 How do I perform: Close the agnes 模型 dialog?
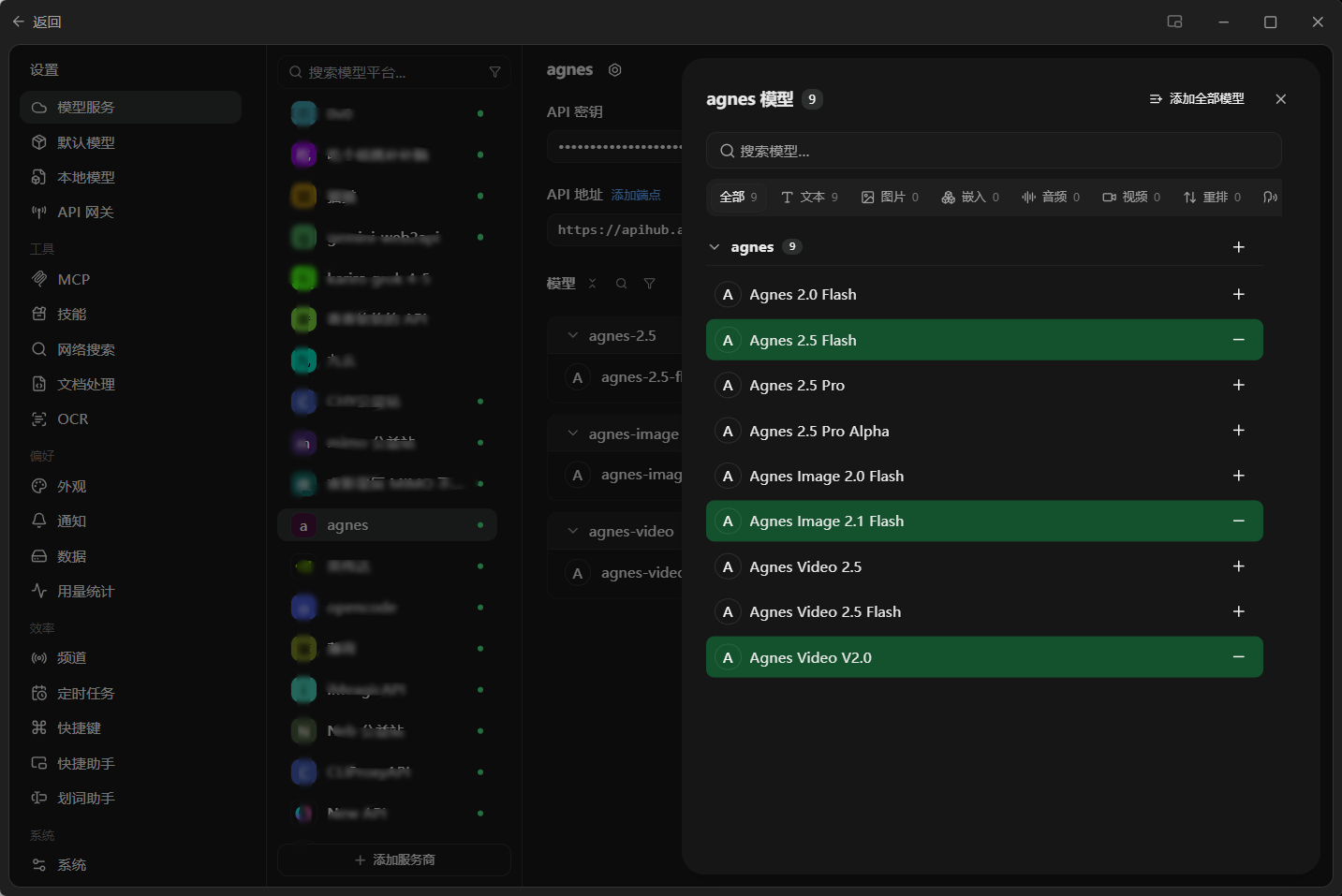pos(1281,99)
